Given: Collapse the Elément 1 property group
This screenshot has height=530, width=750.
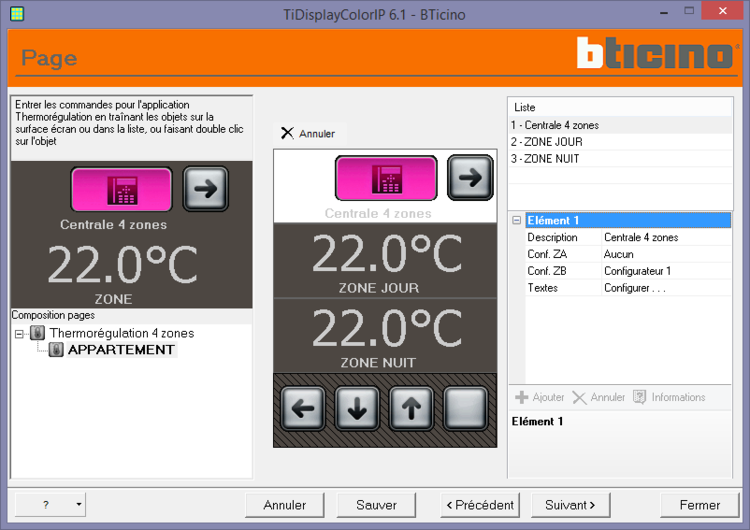Looking at the screenshot, I should (517, 220).
